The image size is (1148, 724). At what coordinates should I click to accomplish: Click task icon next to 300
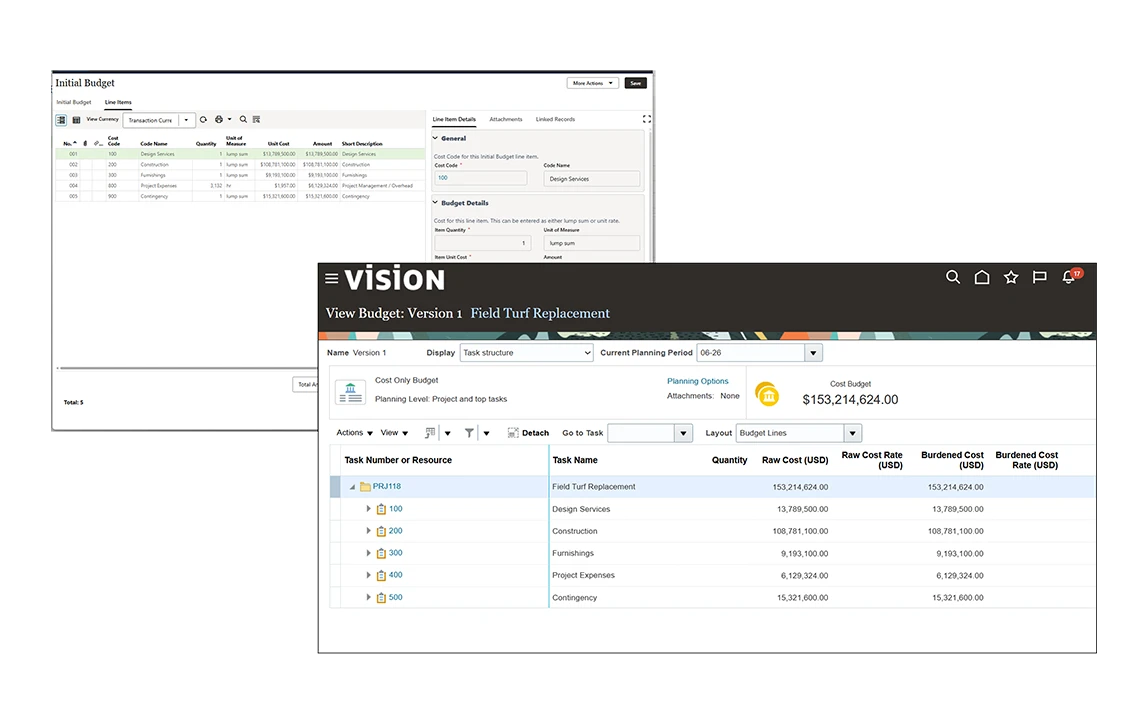[381, 553]
